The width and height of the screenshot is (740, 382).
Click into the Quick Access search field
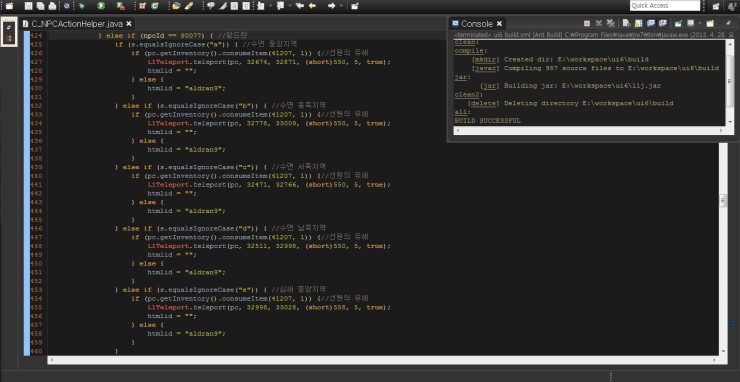tap(664, 6)
